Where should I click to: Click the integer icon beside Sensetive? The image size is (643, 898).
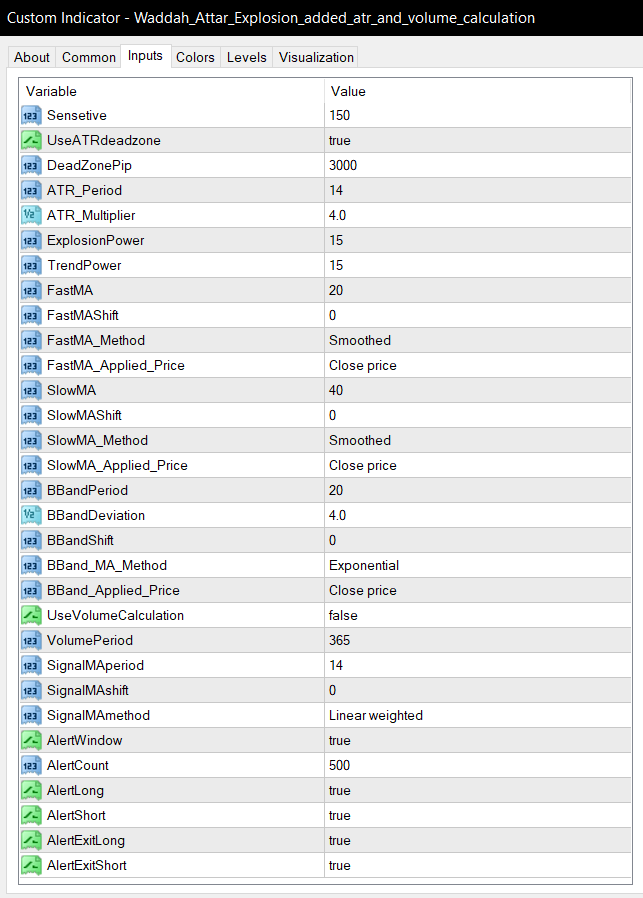pyautogui.click(x=31, y=116)
